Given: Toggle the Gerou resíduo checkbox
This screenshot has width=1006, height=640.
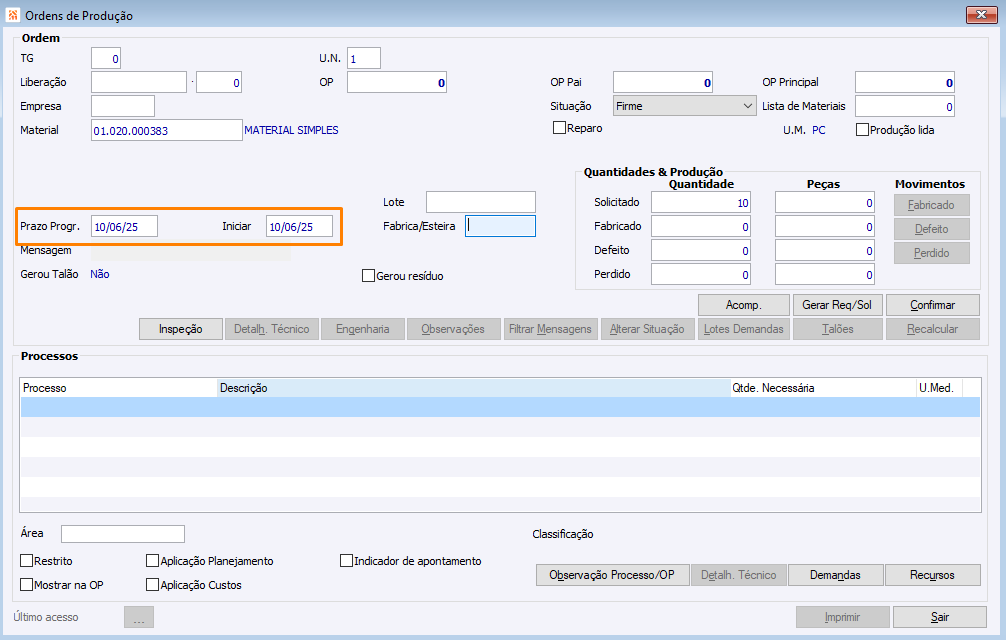Looking at the screenshot, I should coord(368,276).
